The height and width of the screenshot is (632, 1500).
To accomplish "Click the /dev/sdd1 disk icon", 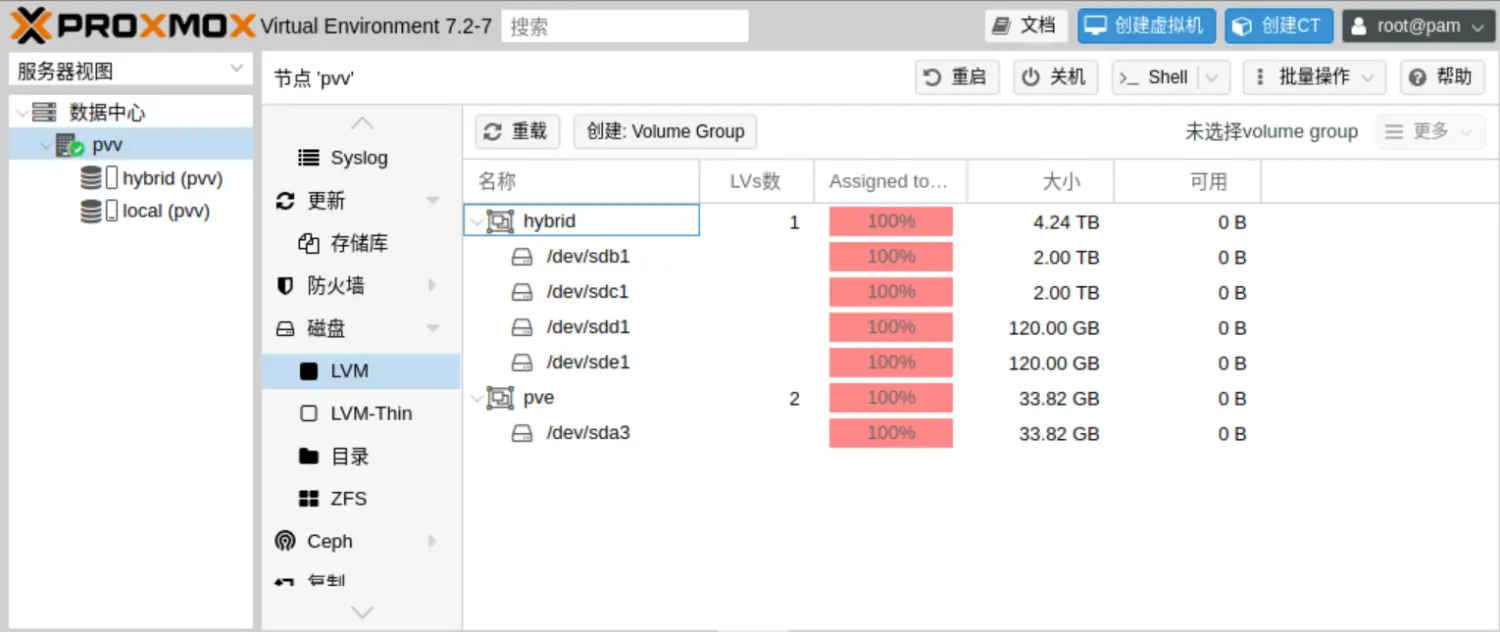I will coord(522,327).
